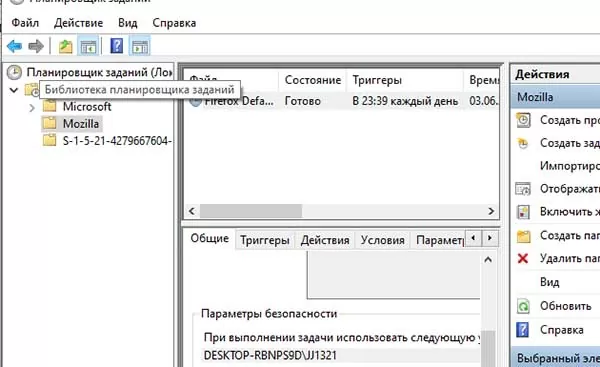The height and width of the screenshot is (367, 600).
Task: Click the Включить журнал icon
Action: [x=523, y=212]
